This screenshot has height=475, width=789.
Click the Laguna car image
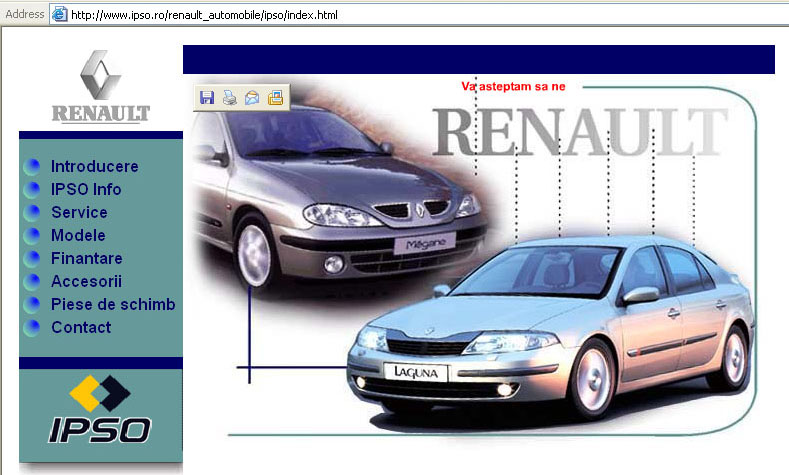551,330
